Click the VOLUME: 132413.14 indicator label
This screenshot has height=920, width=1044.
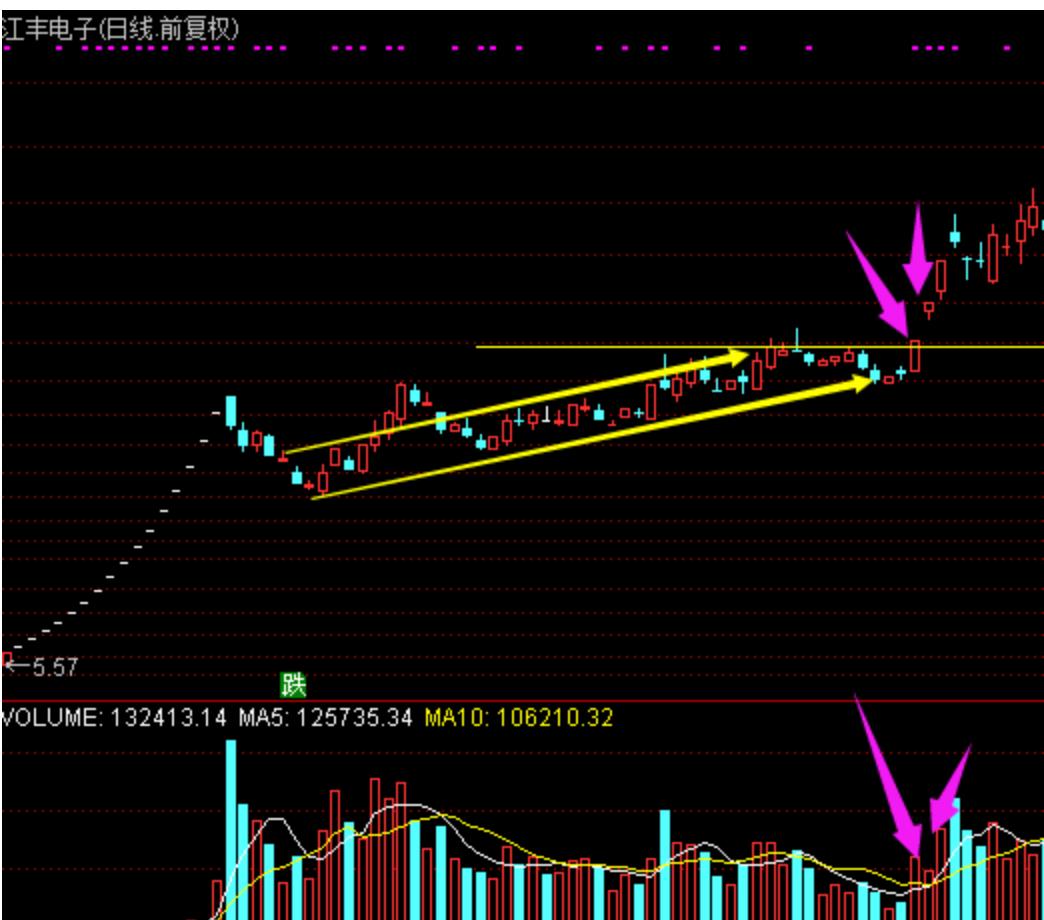116,717
